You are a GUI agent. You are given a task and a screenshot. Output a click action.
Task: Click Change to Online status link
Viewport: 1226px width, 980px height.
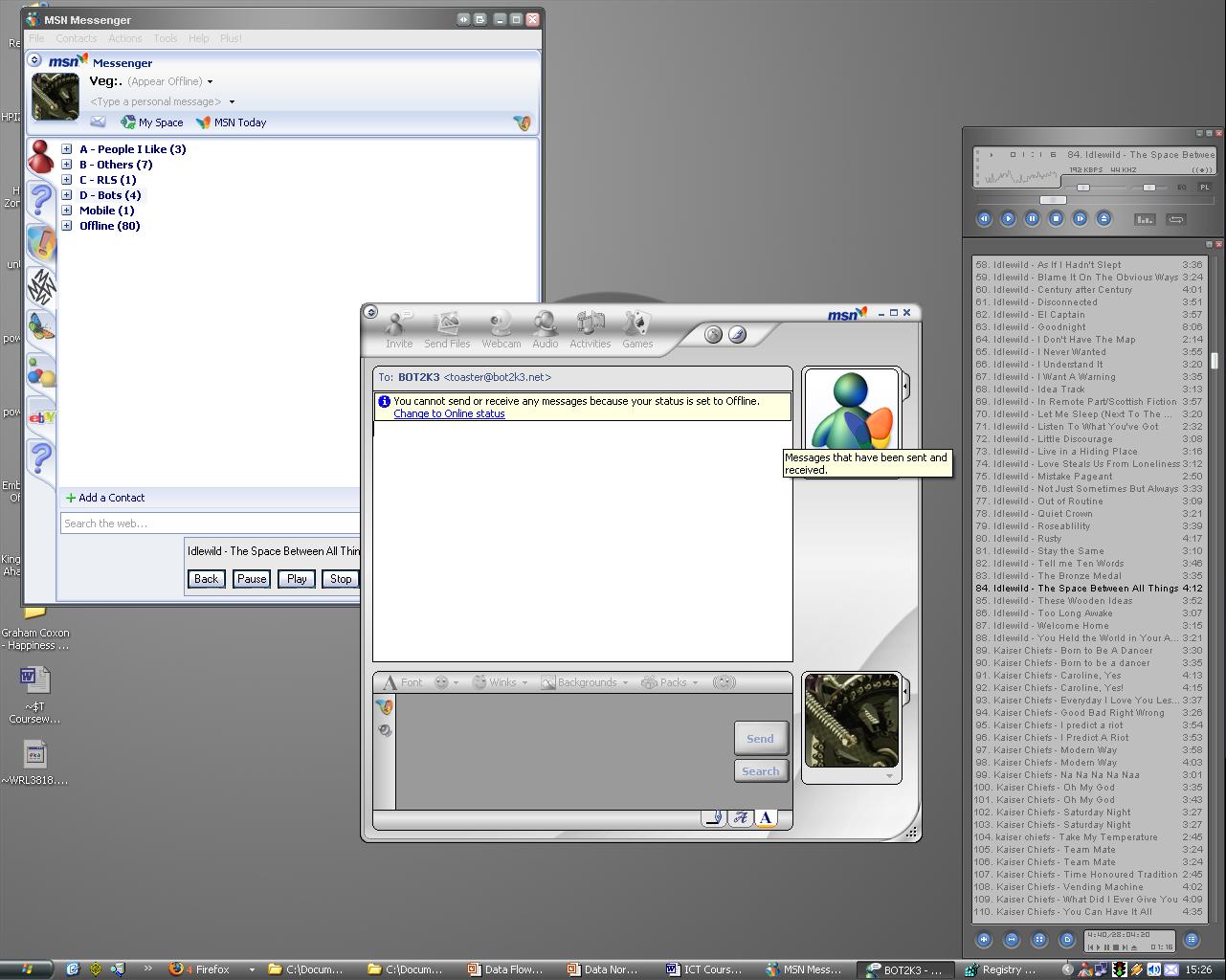[x=449, y=413]
